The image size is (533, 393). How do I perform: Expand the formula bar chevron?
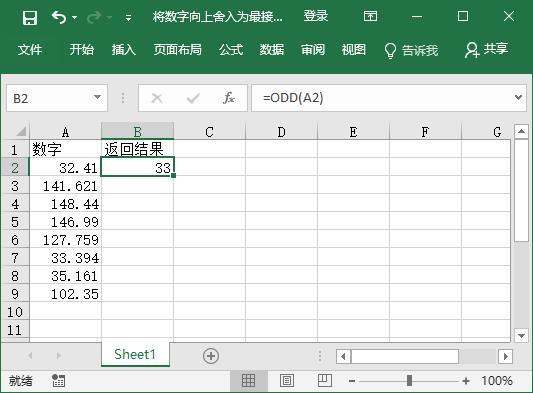518,98
